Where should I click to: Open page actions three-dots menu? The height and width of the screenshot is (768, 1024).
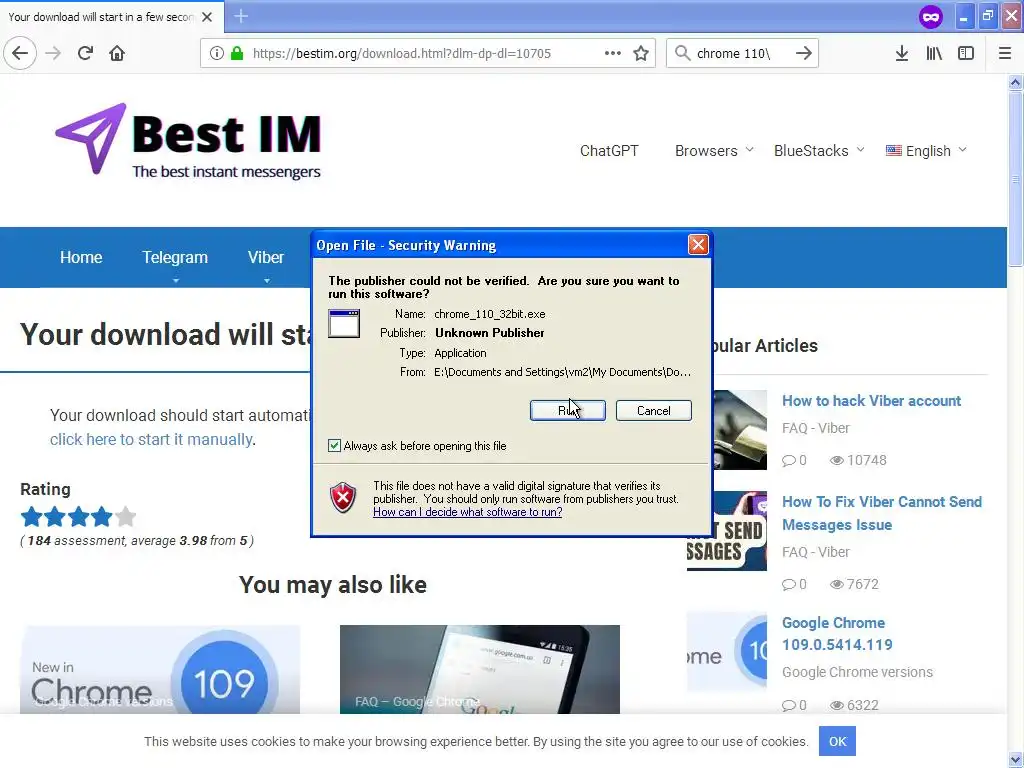pyautogui.click(x=613, y=53)
